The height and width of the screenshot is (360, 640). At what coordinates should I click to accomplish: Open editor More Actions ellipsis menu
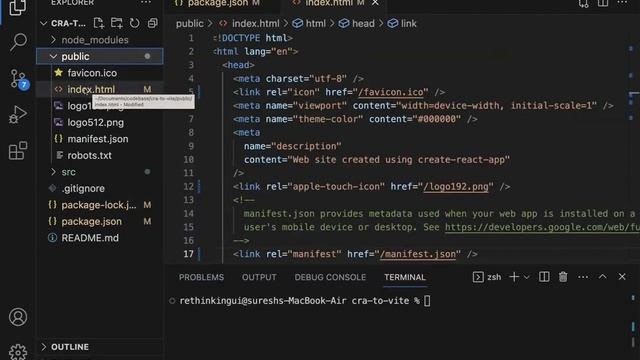pos(622,3)
